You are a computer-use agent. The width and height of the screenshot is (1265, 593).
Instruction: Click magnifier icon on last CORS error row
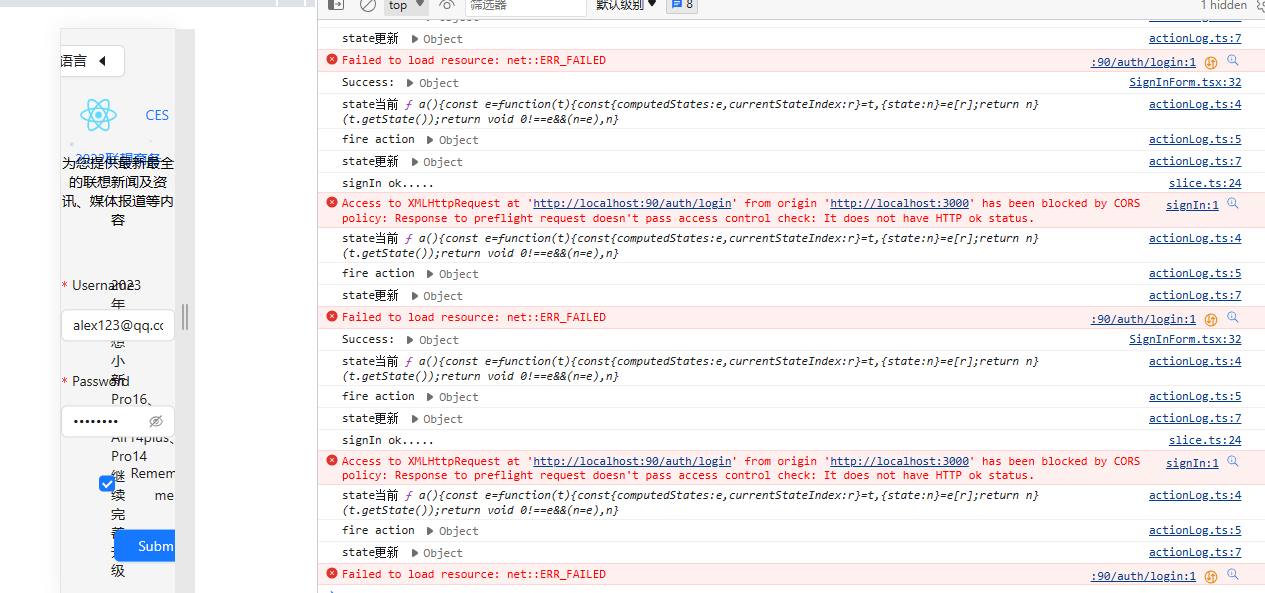1233,462
